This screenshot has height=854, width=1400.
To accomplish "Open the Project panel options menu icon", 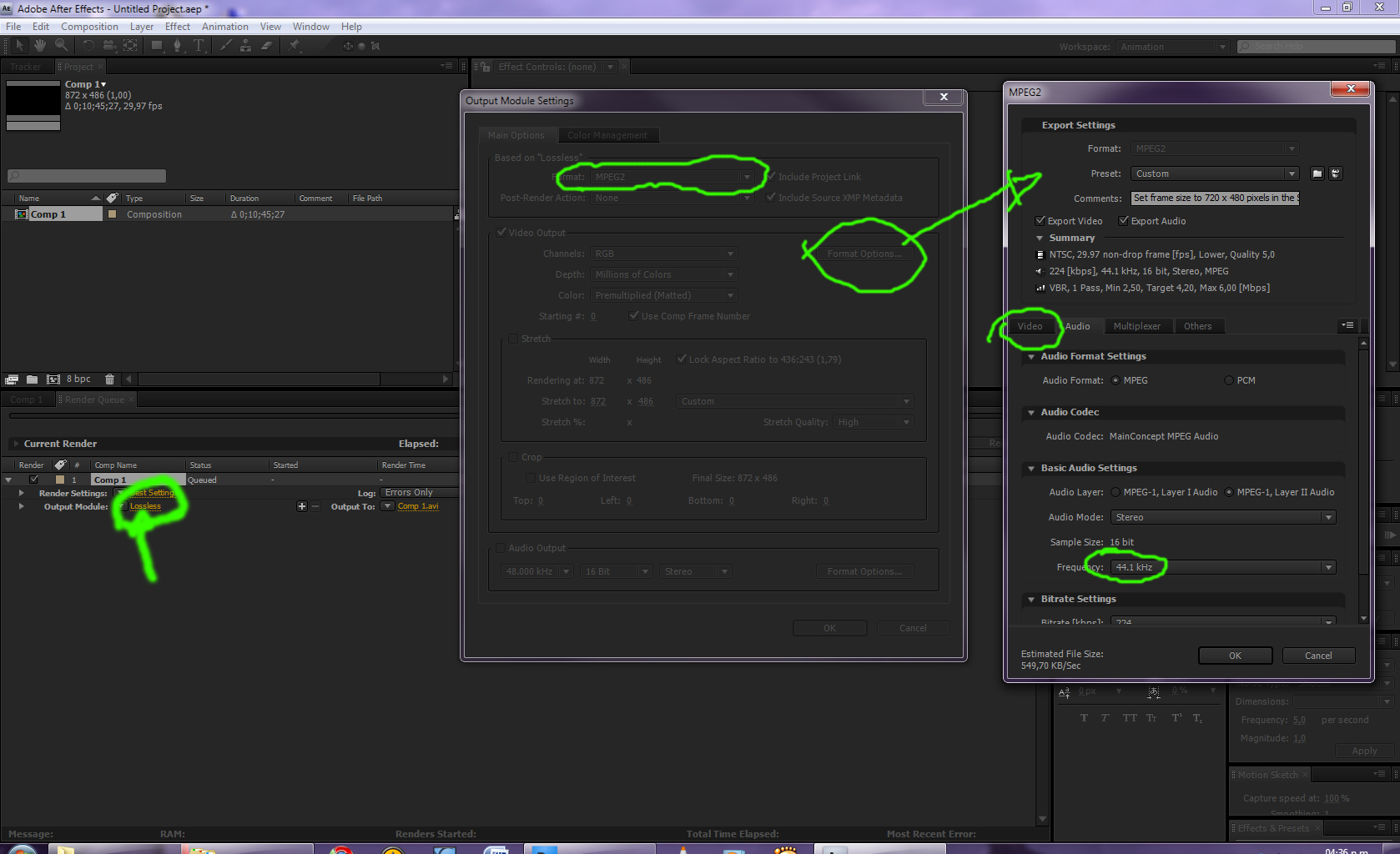I will coord(447,66).
